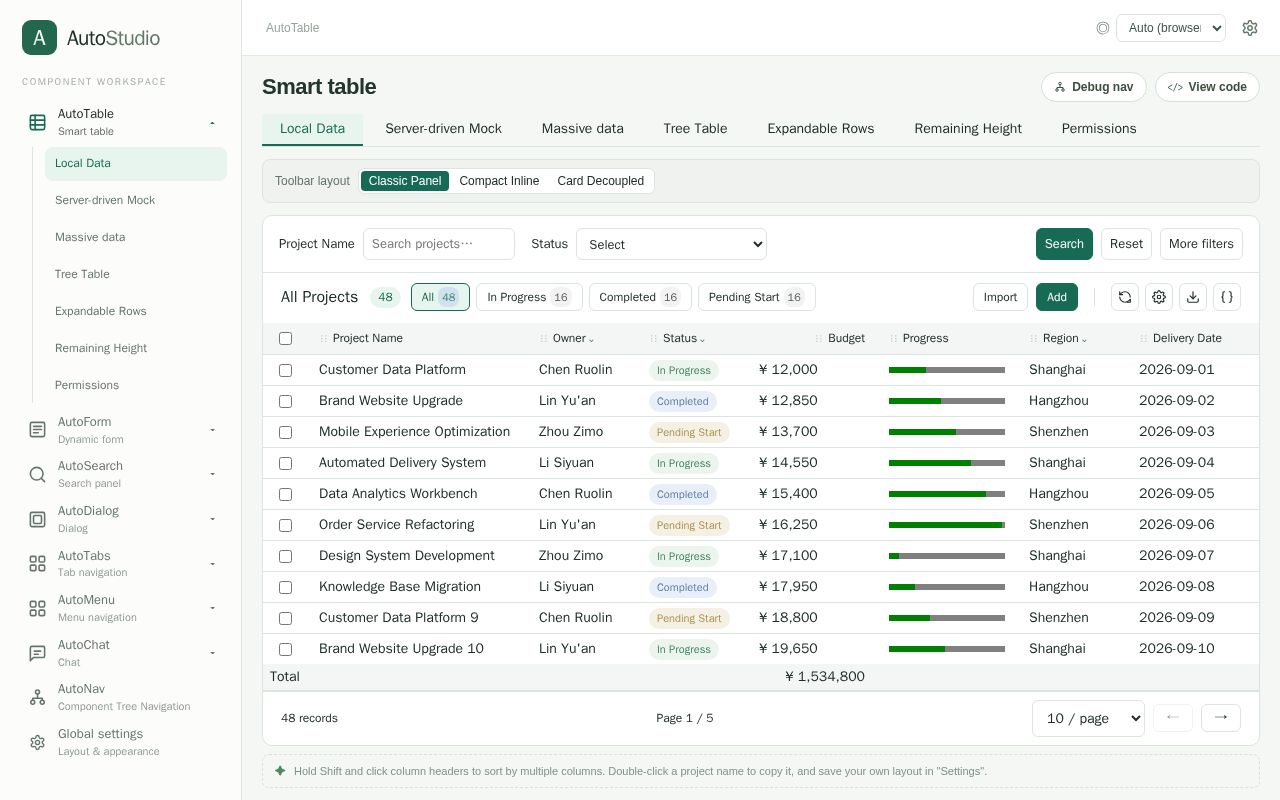Switch to the Tree Table tab
The width and height of the screenshot is (1280, 800).
(x=695, y=129)
